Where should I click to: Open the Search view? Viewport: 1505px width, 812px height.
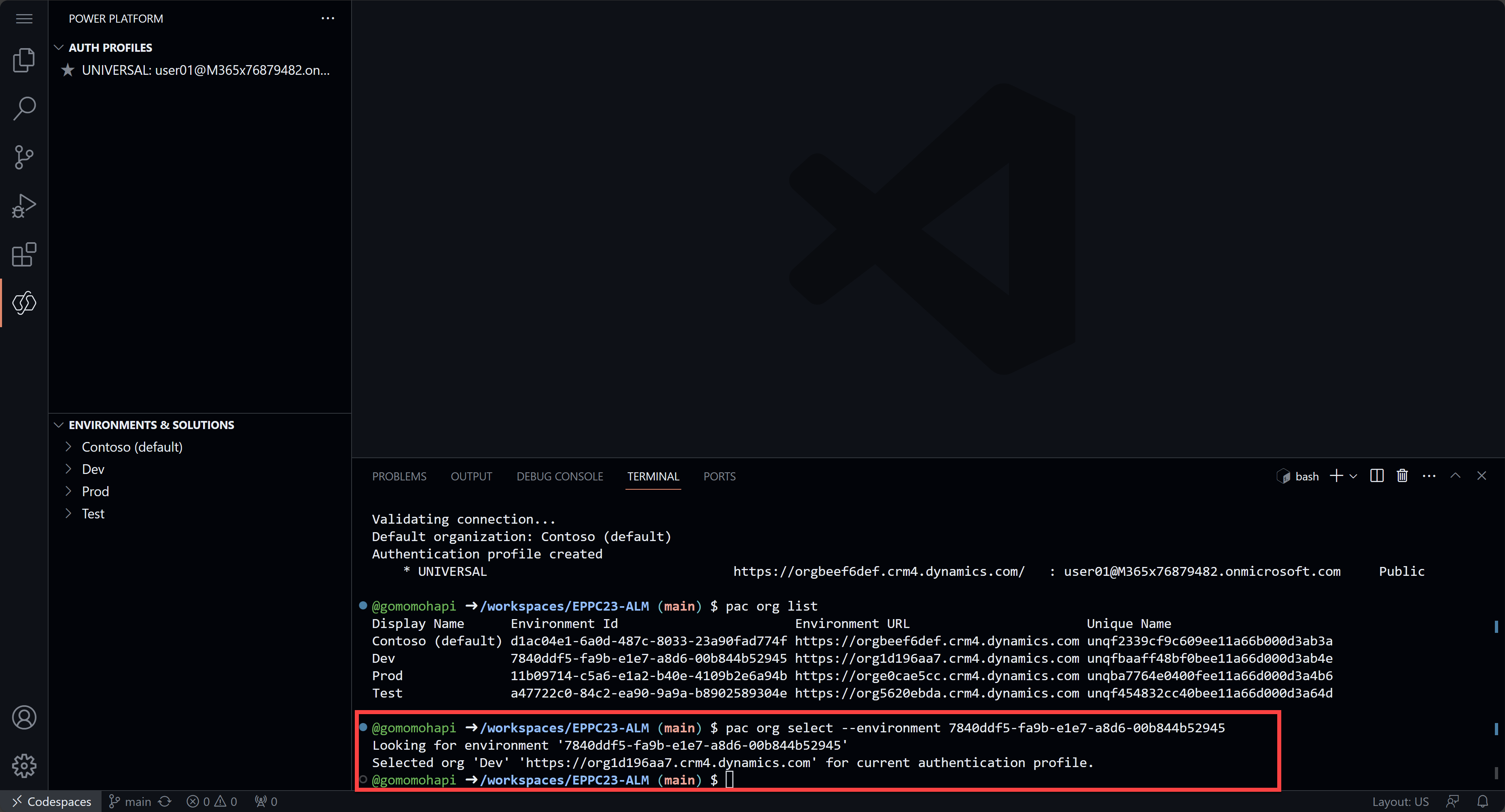click(x=24, y=108)
